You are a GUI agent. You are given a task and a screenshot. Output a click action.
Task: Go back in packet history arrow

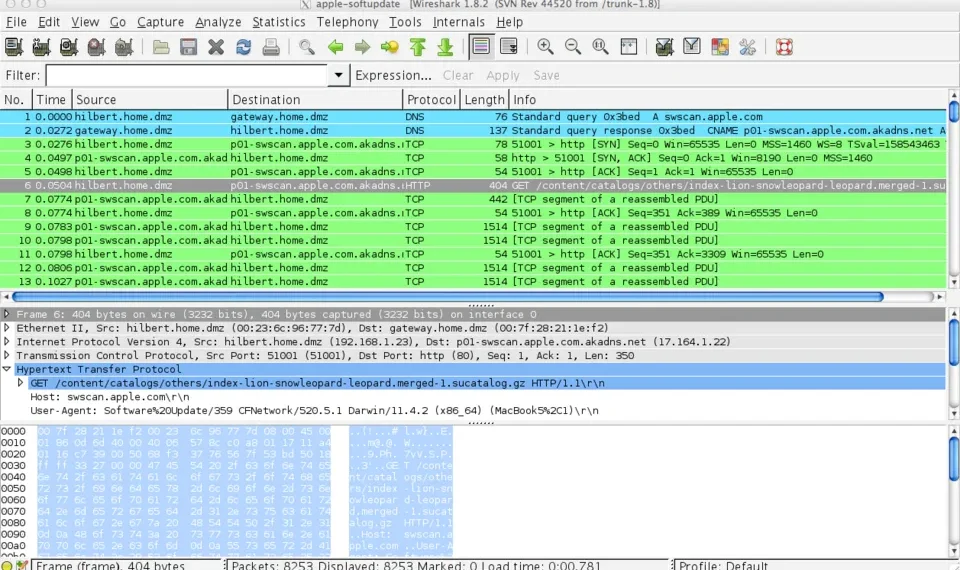click(x=335, y=47)
